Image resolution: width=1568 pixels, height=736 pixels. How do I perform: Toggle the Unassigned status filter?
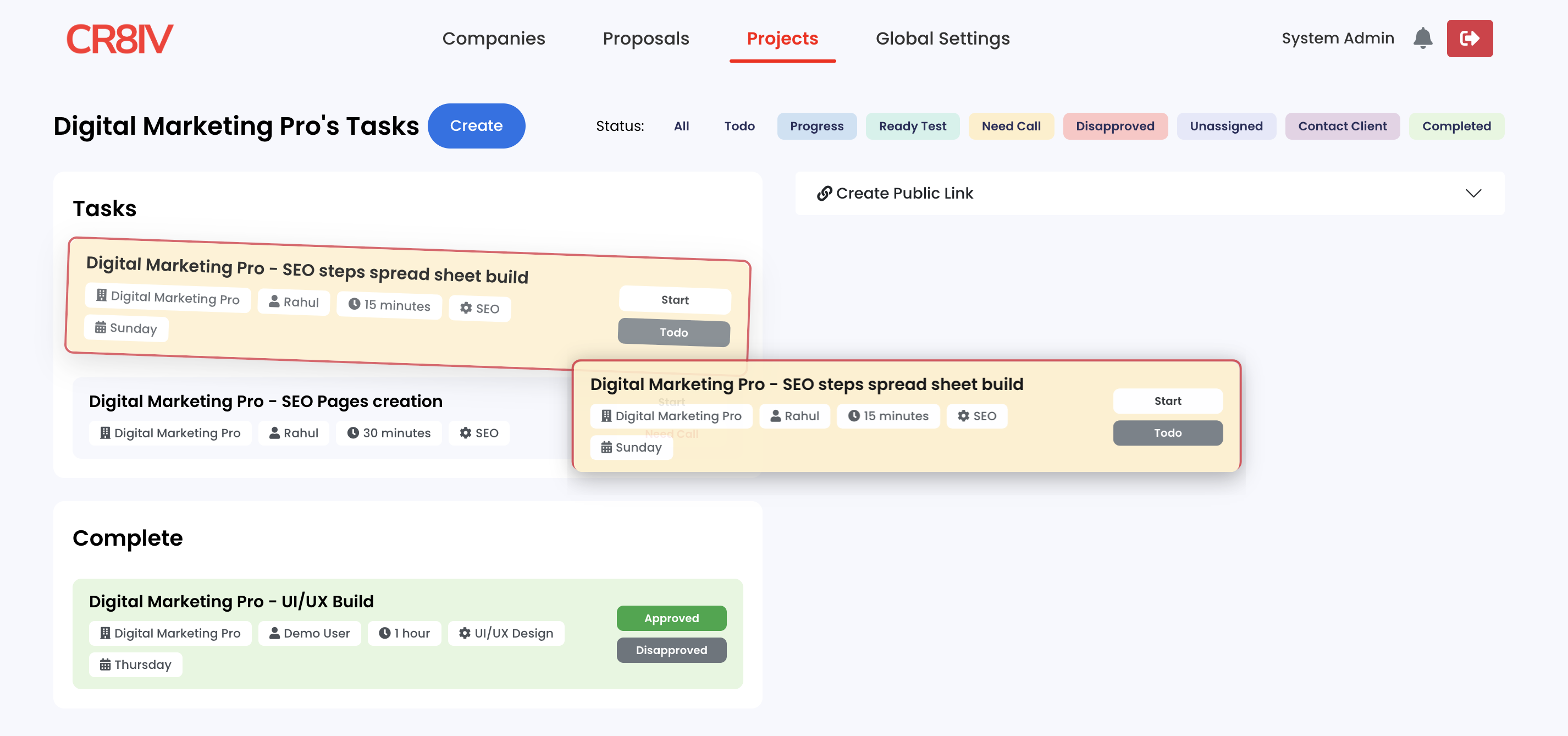1226,126
